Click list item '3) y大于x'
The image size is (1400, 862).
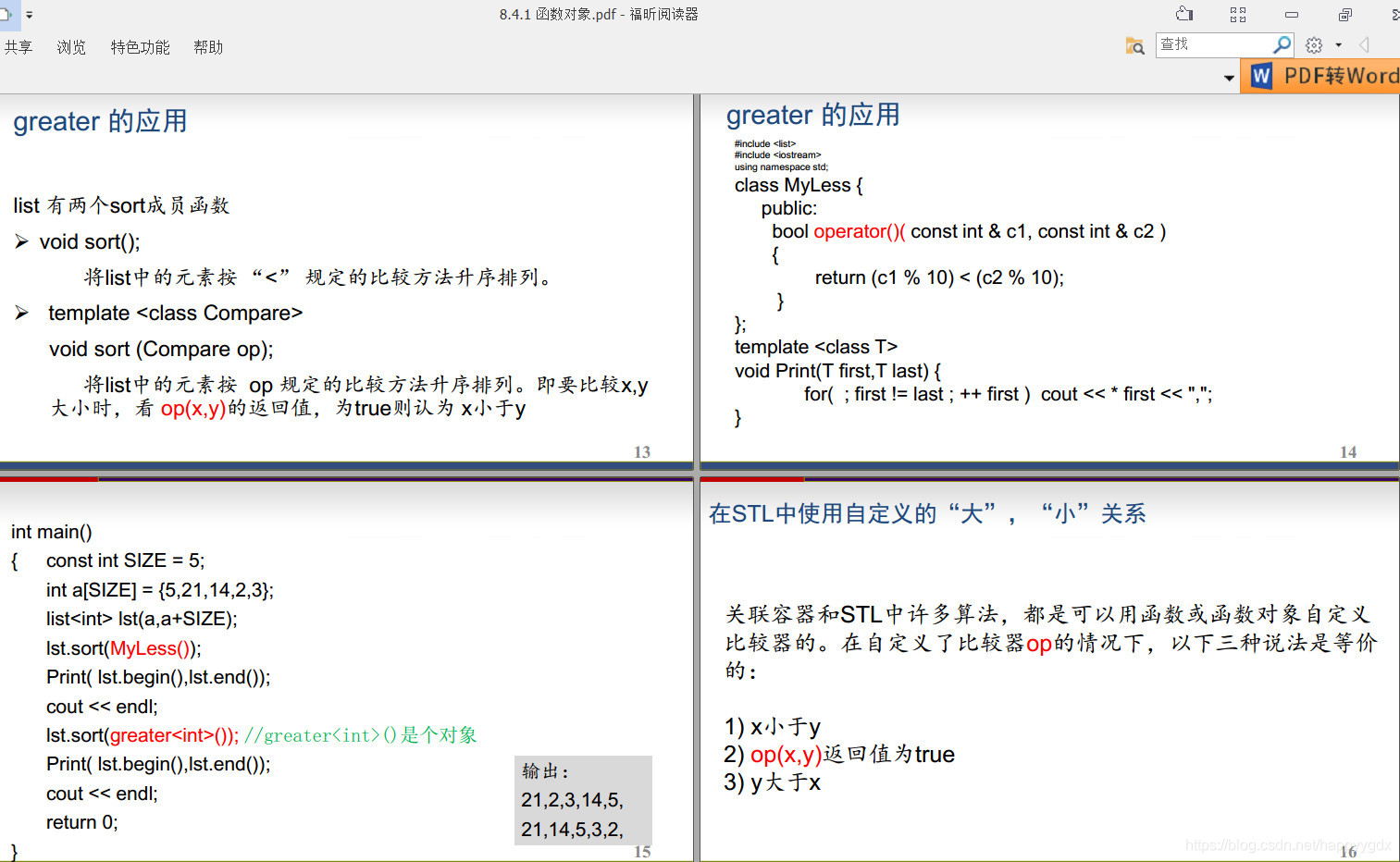point(772,782)
